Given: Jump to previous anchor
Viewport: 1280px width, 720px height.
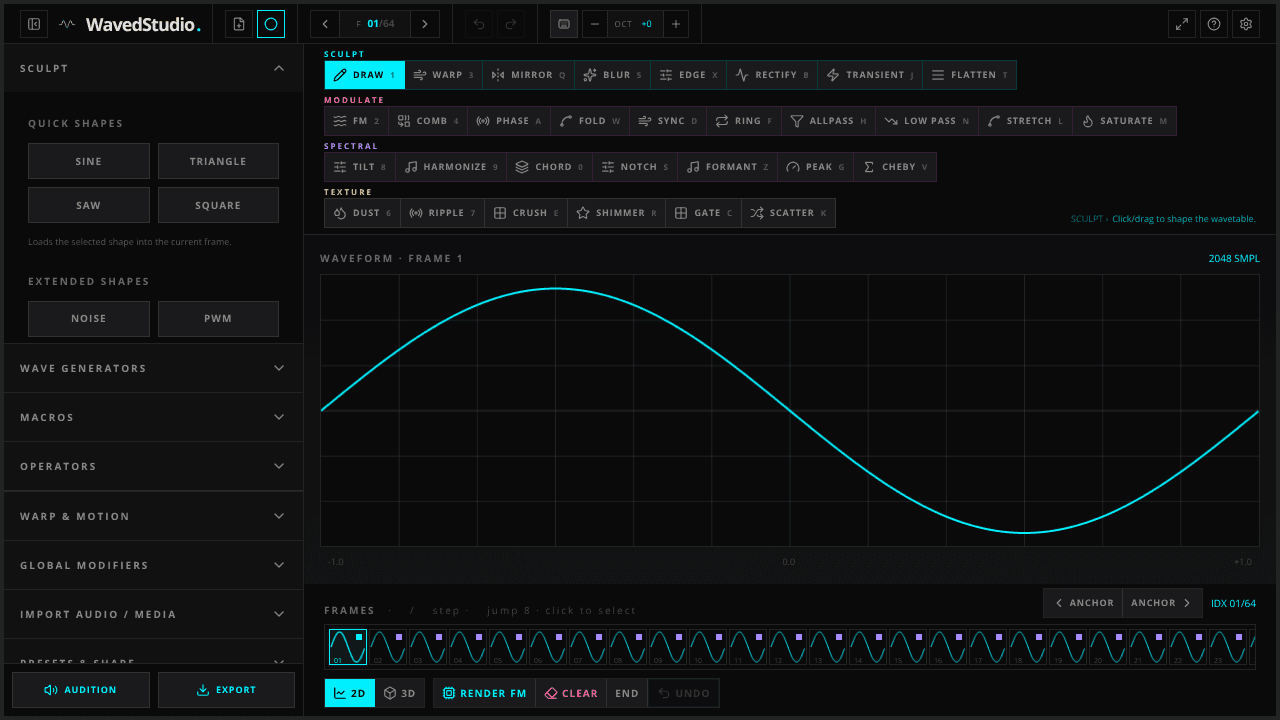Looking at the screenshot, I should [1083, 603].
